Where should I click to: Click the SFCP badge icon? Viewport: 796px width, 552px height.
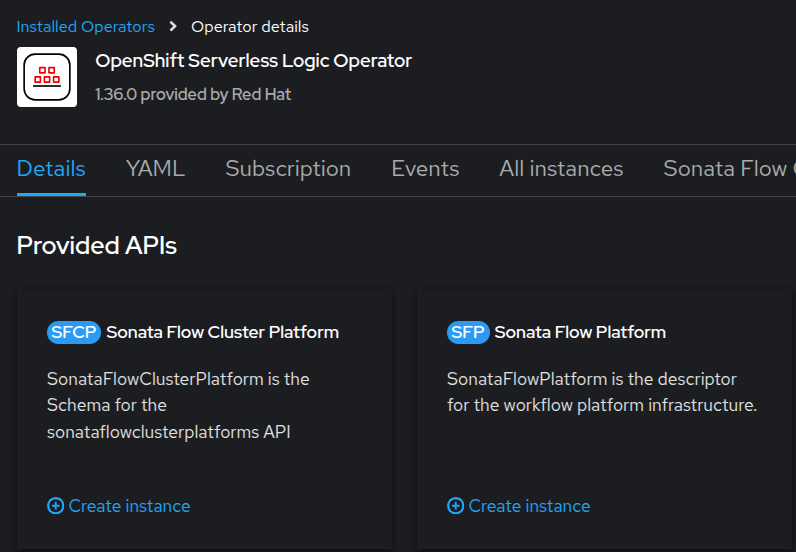pos(74,332)
